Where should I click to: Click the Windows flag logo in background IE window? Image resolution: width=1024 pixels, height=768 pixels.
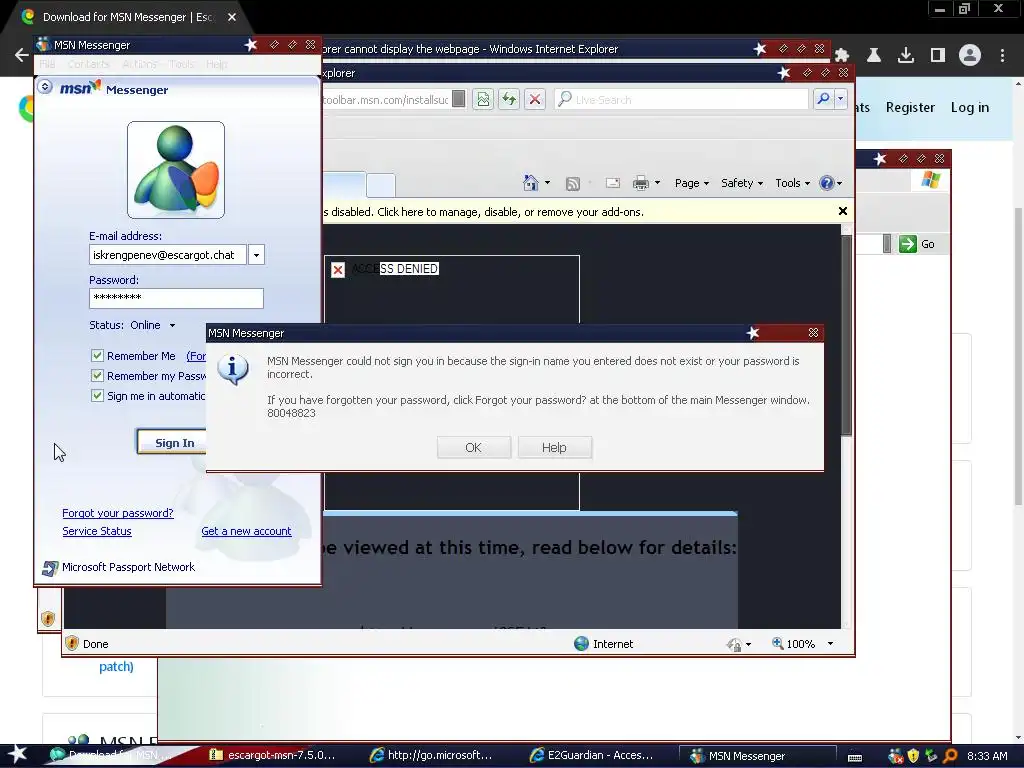[931, 180]
